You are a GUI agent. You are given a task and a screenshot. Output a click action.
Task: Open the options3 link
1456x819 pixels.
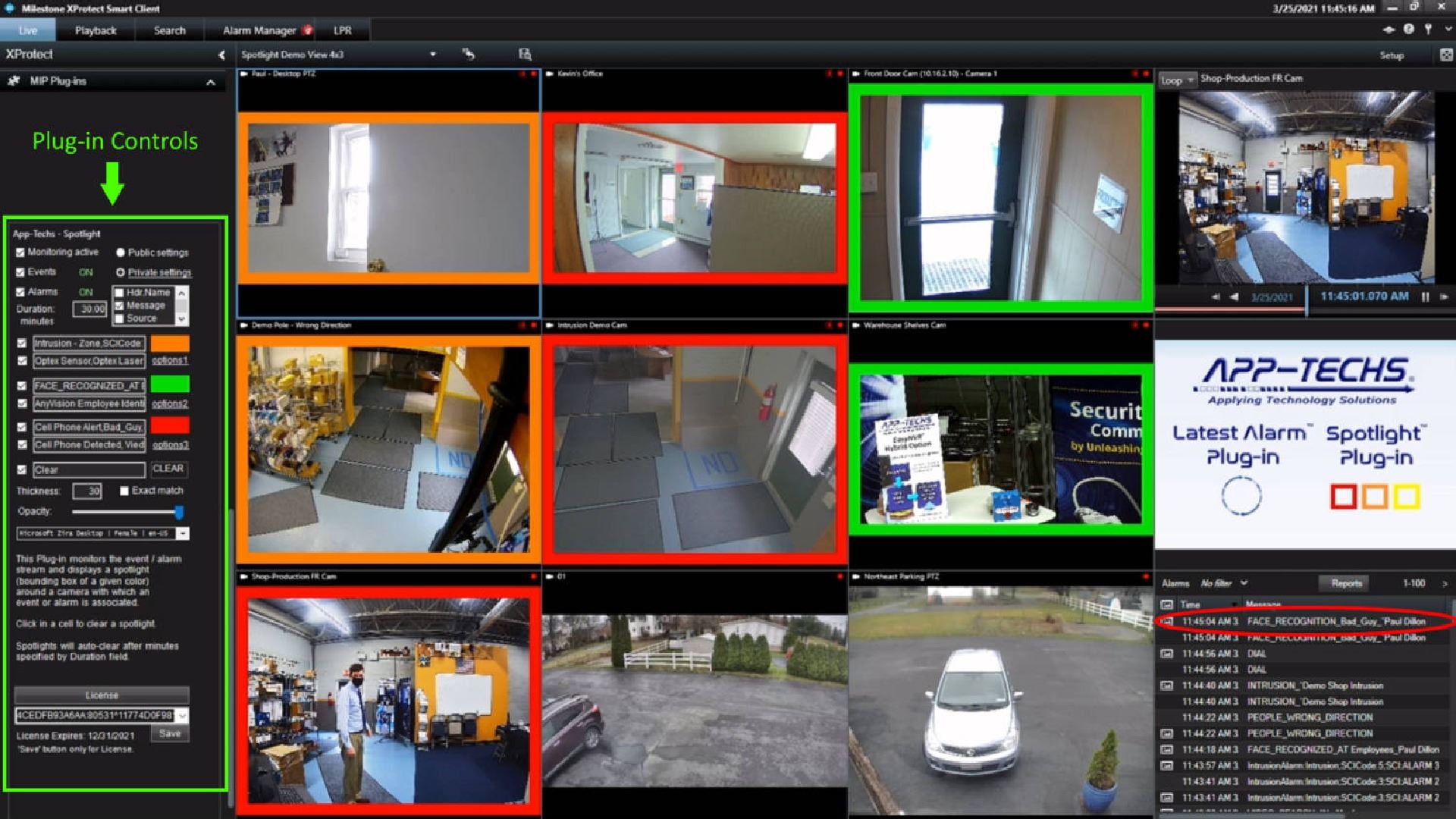(170, 445)
